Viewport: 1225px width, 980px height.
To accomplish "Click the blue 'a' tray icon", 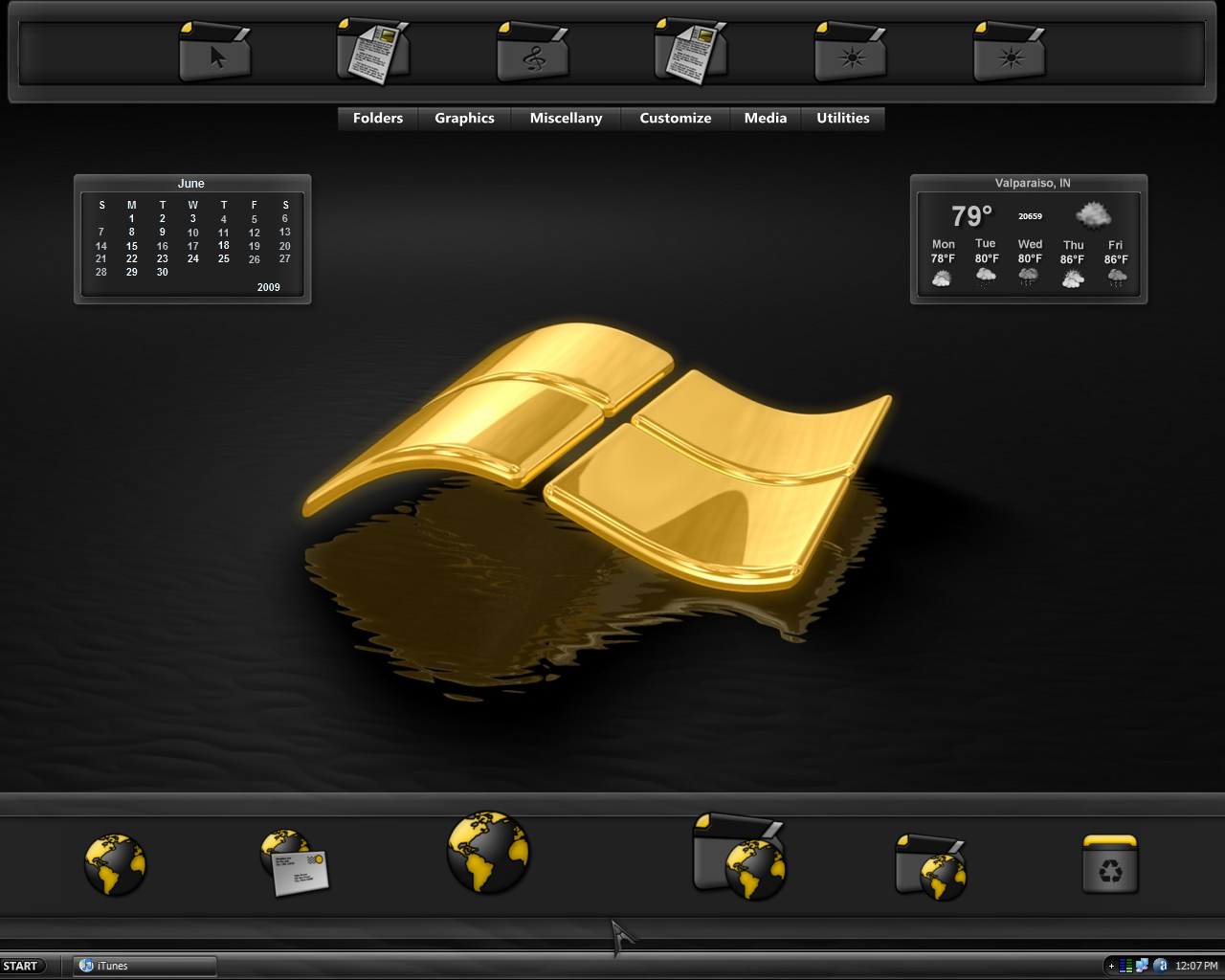I will point(1161,966).
